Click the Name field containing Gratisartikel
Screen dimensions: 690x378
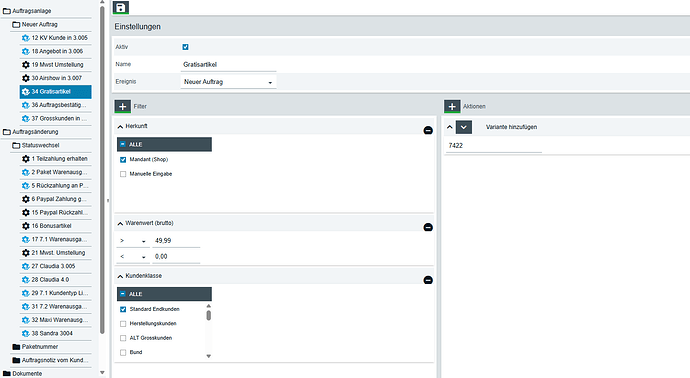228,64
